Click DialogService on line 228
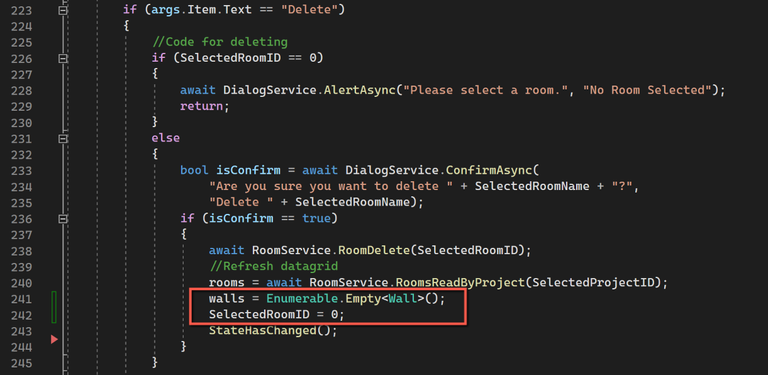Viewport: 768px width, 375px height. click(x=270, y=90)
